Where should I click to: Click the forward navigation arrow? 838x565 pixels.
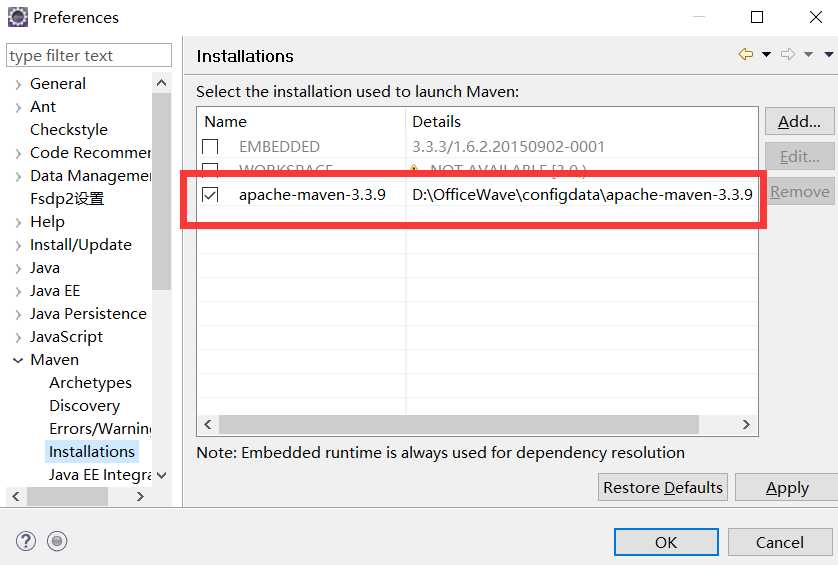coord(788,54)
